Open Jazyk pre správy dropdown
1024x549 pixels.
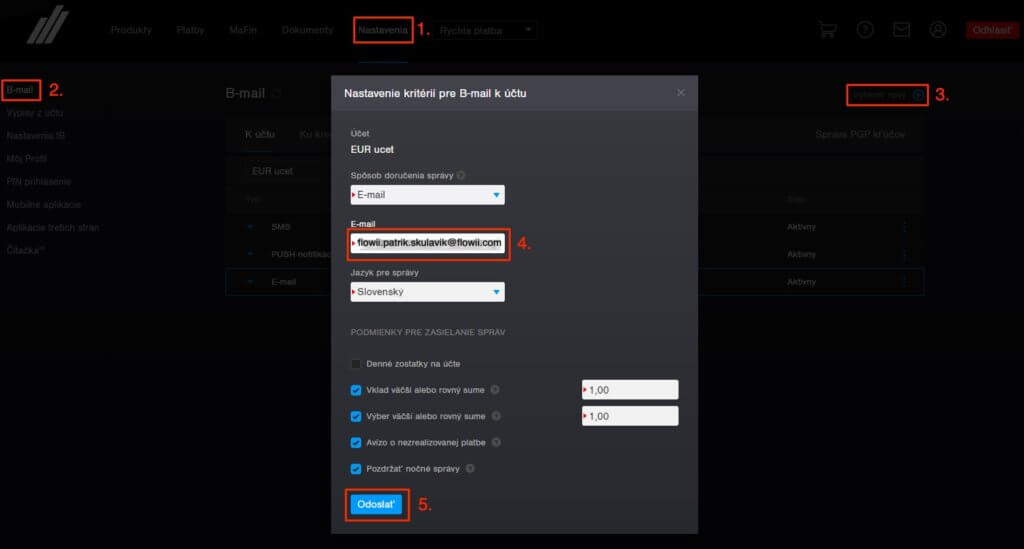click(x=427, y=292)
